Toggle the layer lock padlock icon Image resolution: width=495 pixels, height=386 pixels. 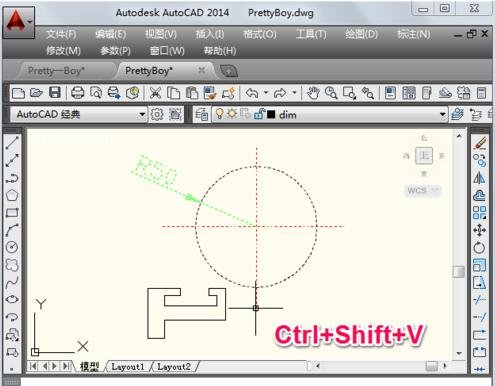pyautogui.click(x=259, y=114)
